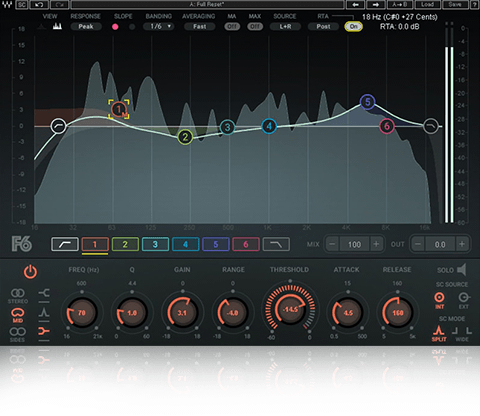Toggle the SC sidechain button in top bar
This screenshot has height=416, width=480.
pos(22,4)
